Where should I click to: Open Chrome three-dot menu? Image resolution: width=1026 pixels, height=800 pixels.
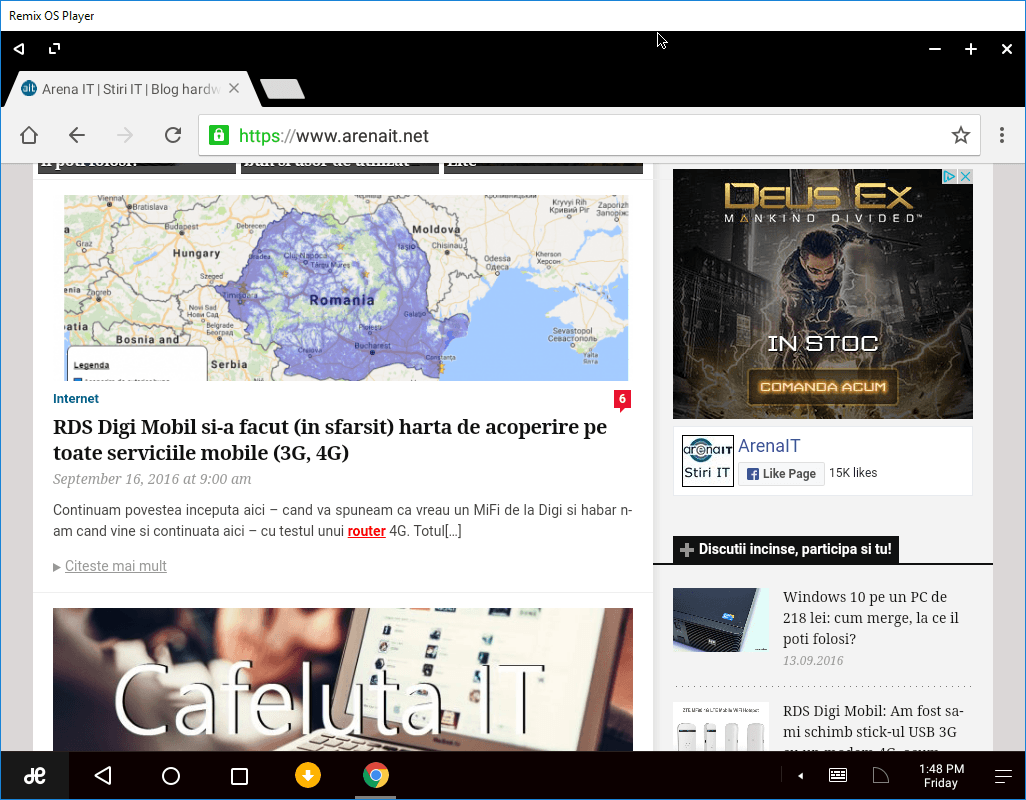1002,135
